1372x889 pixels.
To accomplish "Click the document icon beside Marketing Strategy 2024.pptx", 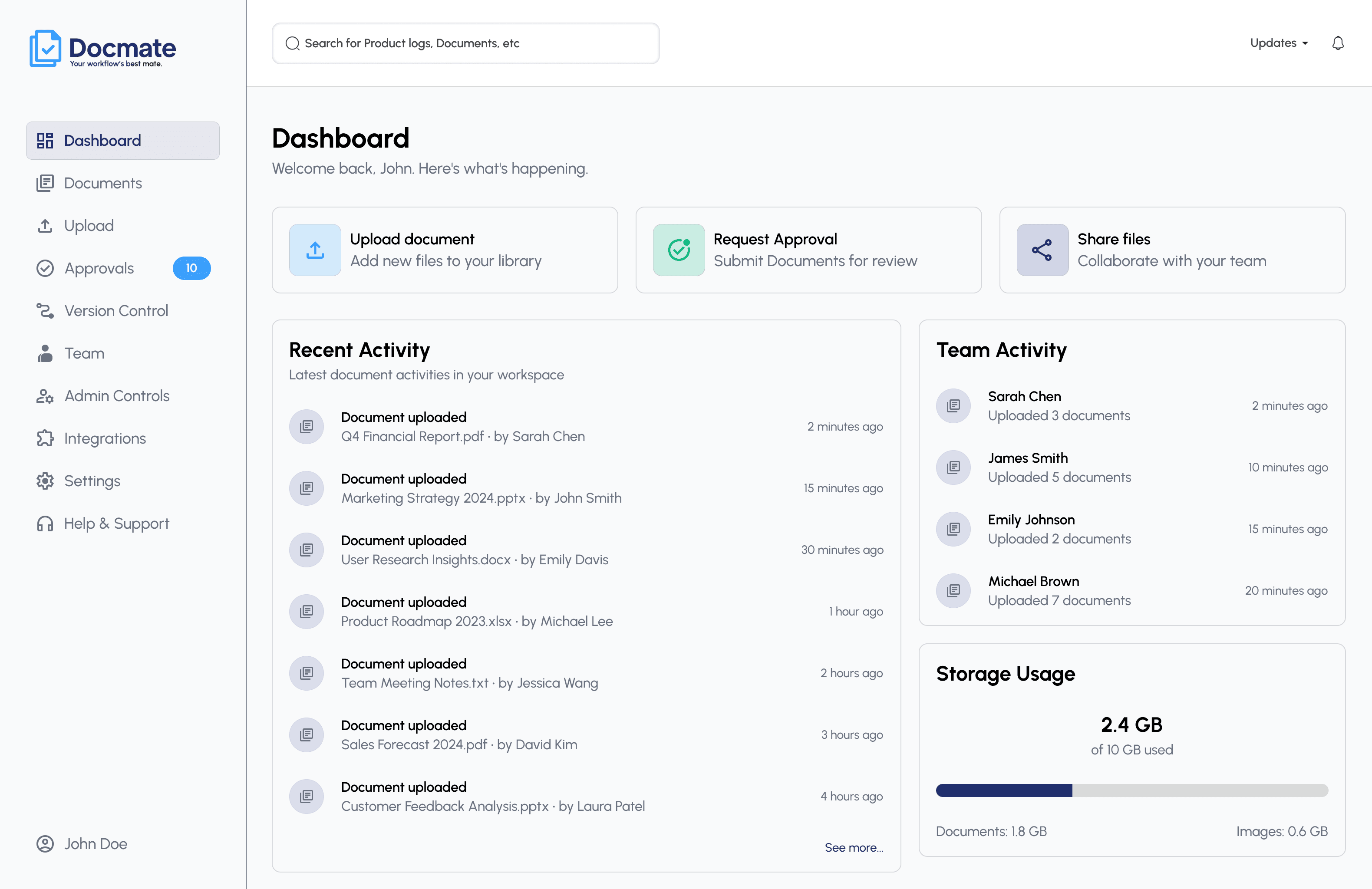I will point(306,488).
